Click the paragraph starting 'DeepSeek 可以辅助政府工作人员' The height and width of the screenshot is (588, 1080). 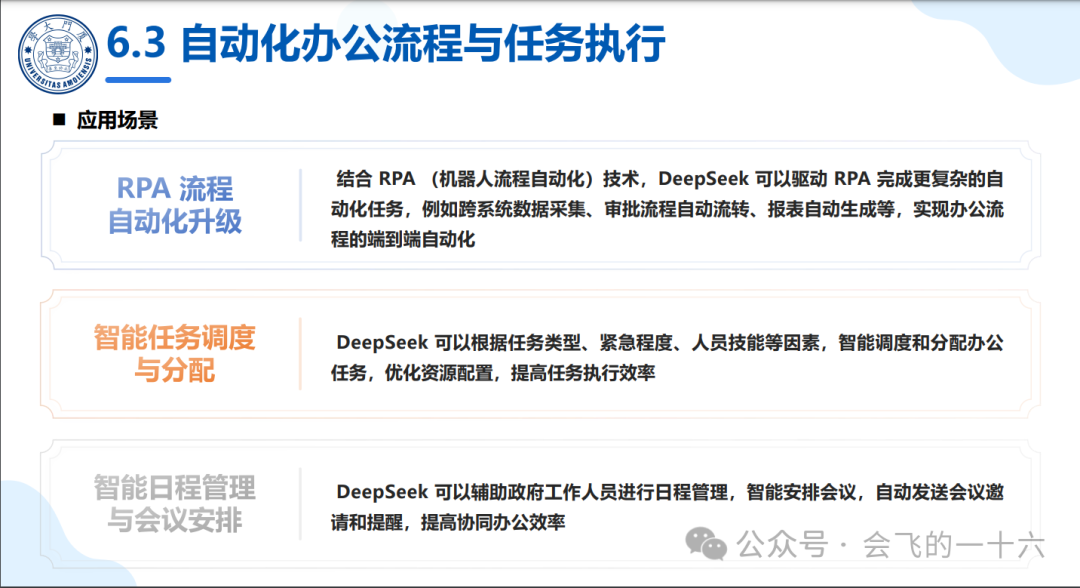tap(667, 507)
